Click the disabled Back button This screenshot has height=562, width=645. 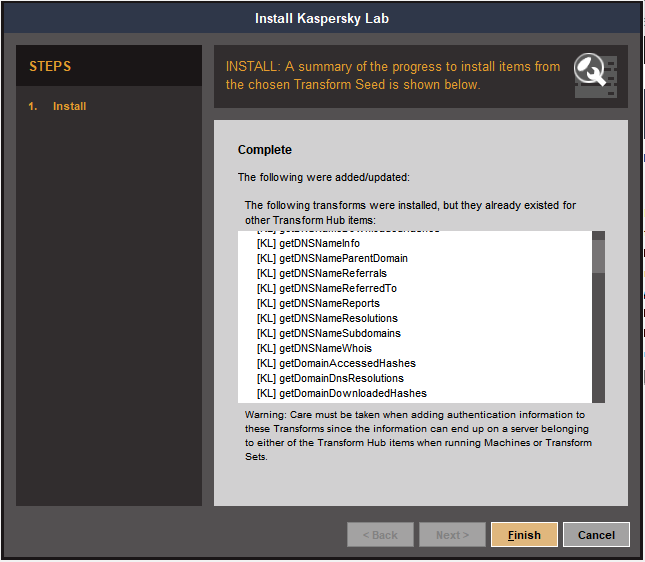[x=380, y=534]
